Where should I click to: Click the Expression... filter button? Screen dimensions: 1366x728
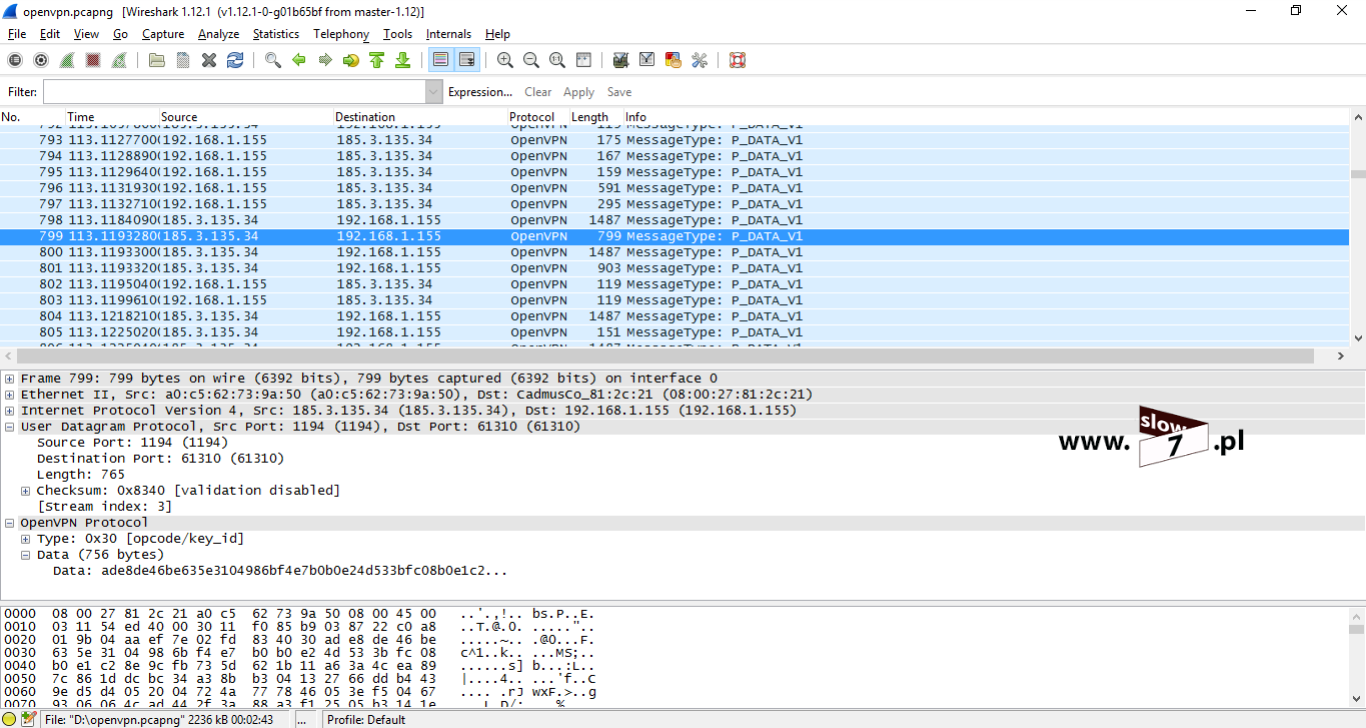480,92
